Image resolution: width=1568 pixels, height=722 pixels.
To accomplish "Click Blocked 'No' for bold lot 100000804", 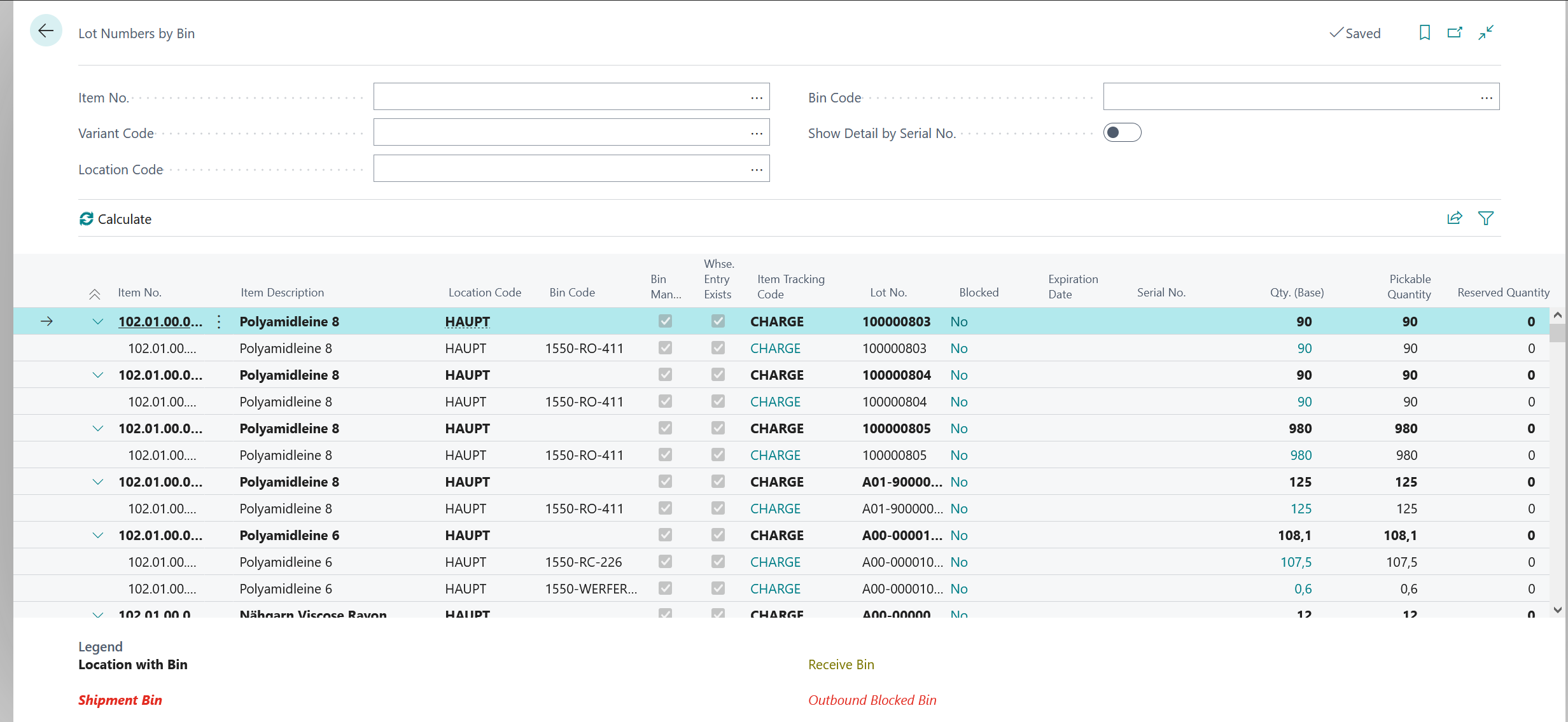I will (x=958, y=375).
